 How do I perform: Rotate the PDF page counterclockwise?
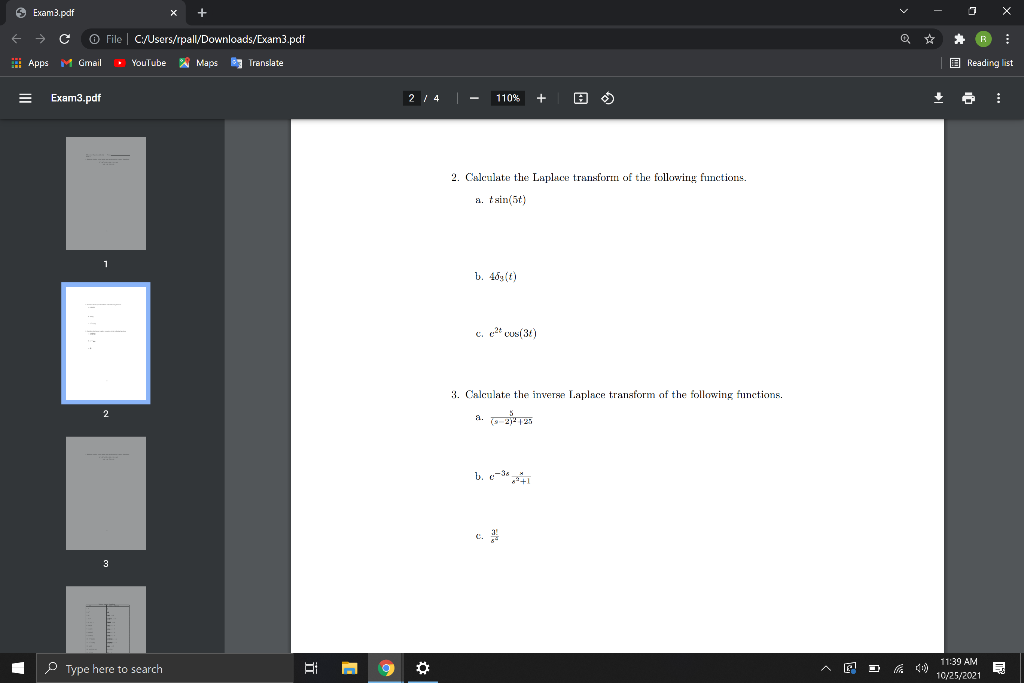click(x=607, y=98)
